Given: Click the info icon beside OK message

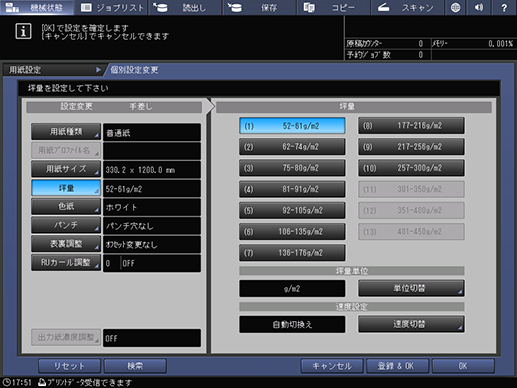Looking at the screenshot, I should point(23,31).
